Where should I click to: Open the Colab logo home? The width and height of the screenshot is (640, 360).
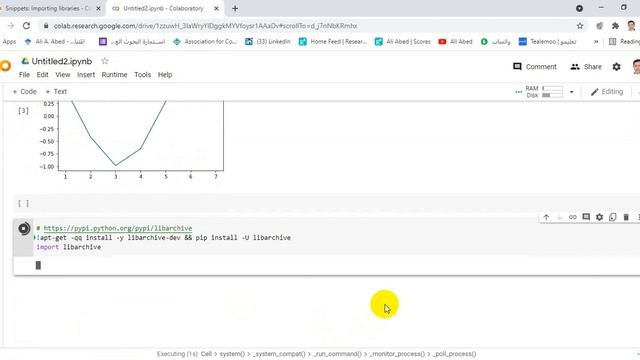click(5, 66)
